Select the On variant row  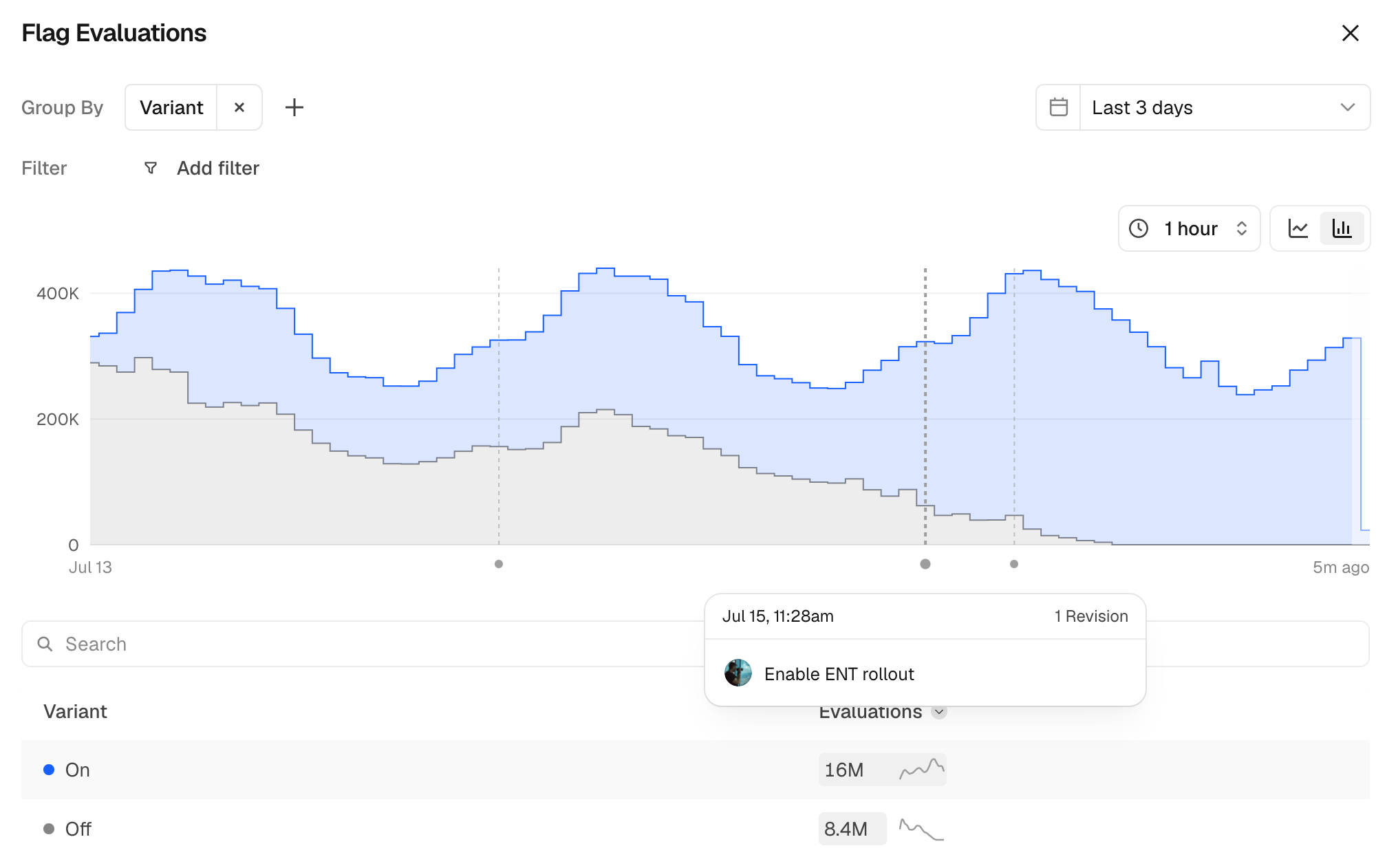pyautogui.click(x=695, y=770)
